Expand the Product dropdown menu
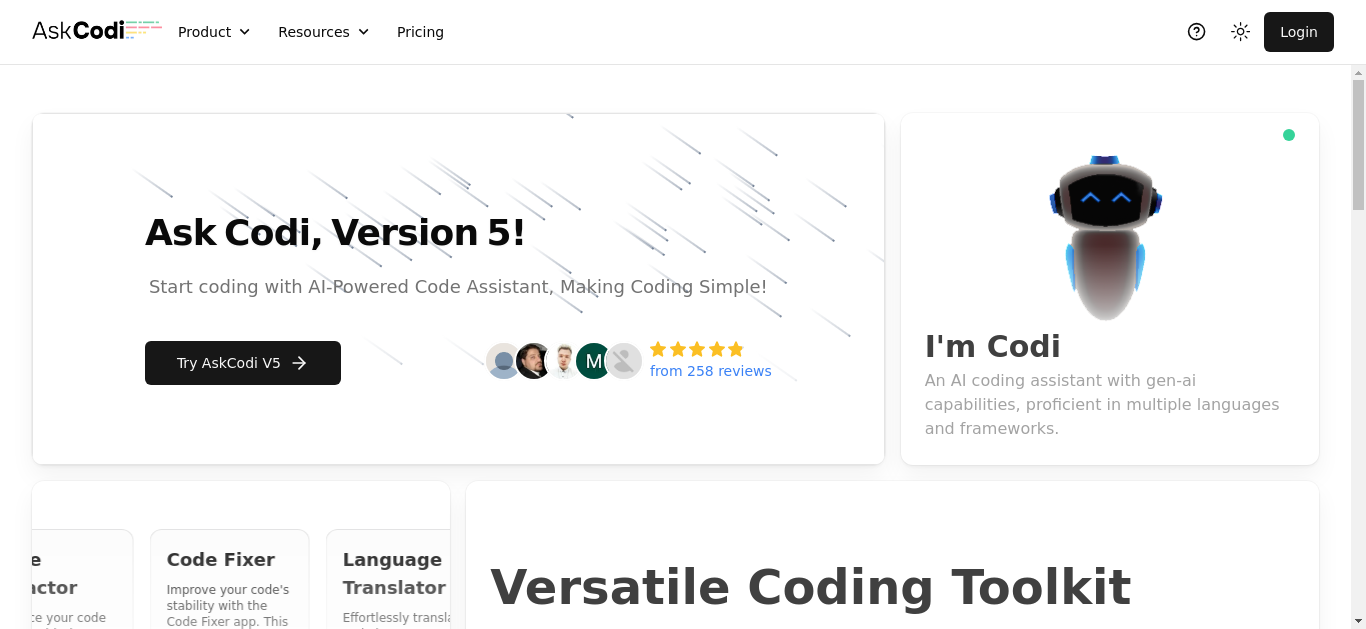The image size is (1366, 629). point(214,32)
